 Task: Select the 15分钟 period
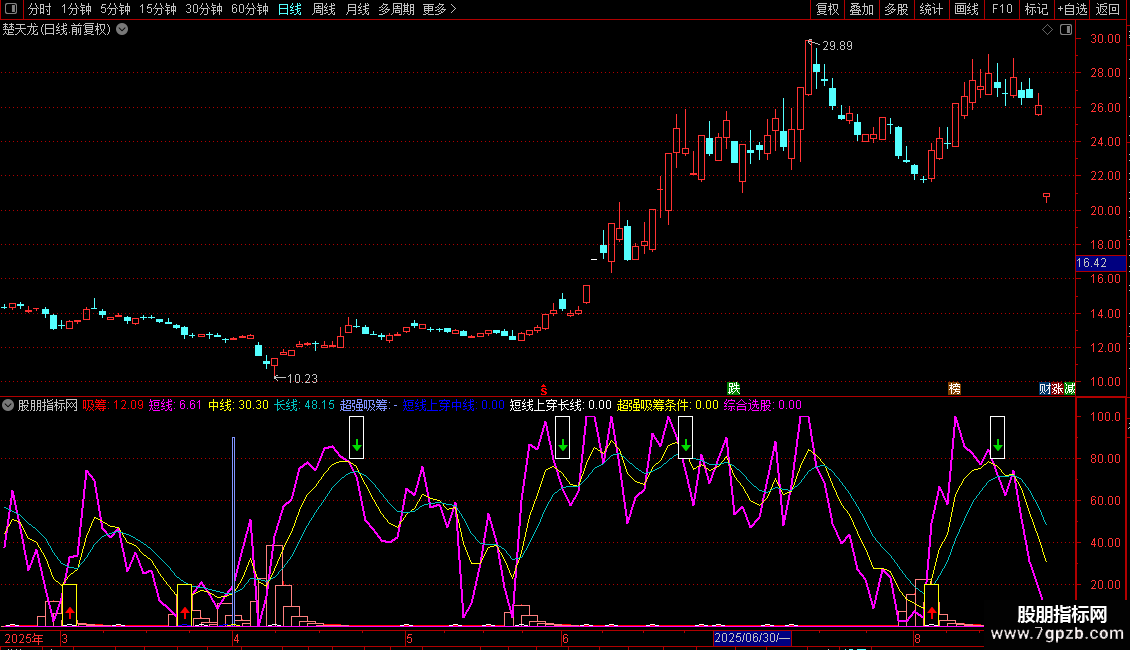pos(158,9)
